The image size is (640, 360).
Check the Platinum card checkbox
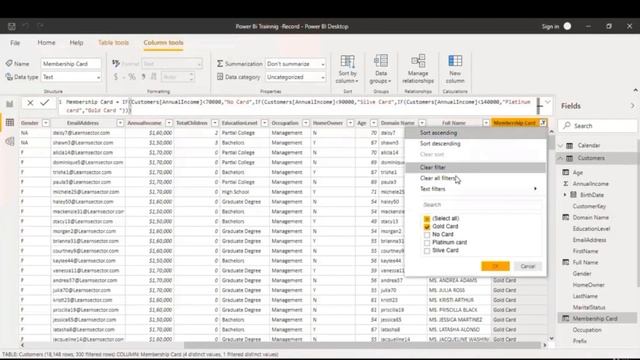(x=427, y=242)
